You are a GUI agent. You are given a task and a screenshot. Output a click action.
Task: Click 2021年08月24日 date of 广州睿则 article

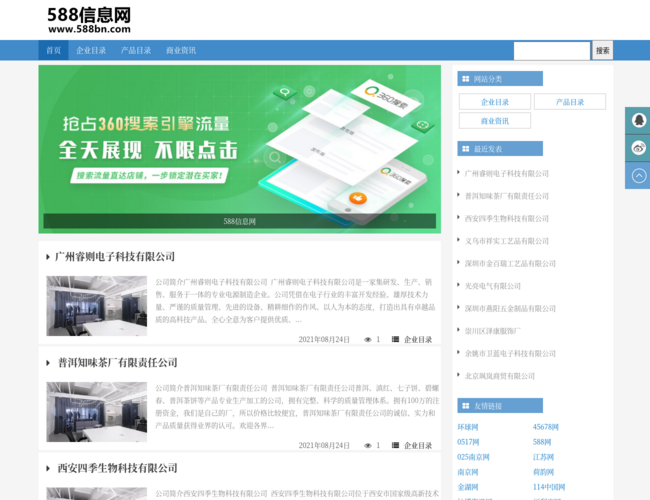coord(324,340)
